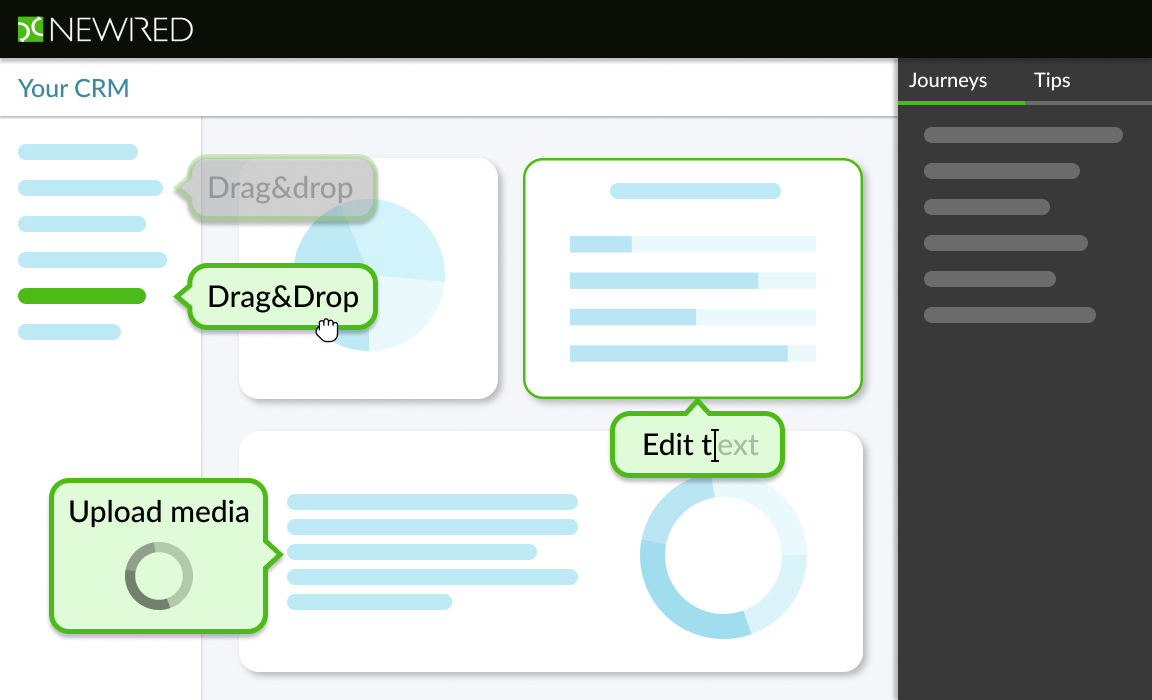This screenshot has height=700, width=1152.
Task: Switch to the Journeys tab
Action: (x=948, y=80)
